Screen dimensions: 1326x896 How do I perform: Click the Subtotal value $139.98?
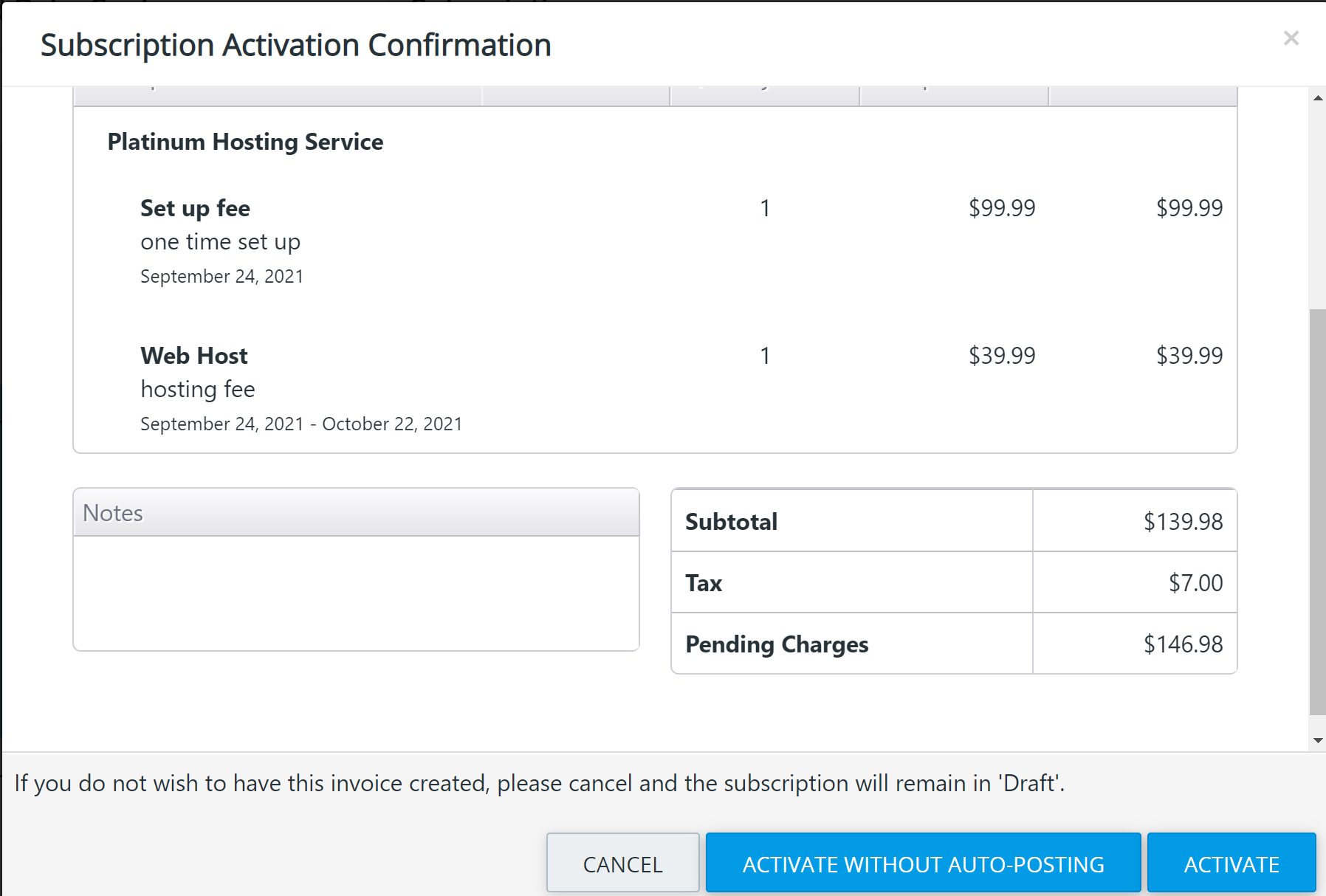pyautogui.click(x=1183, y=522)
